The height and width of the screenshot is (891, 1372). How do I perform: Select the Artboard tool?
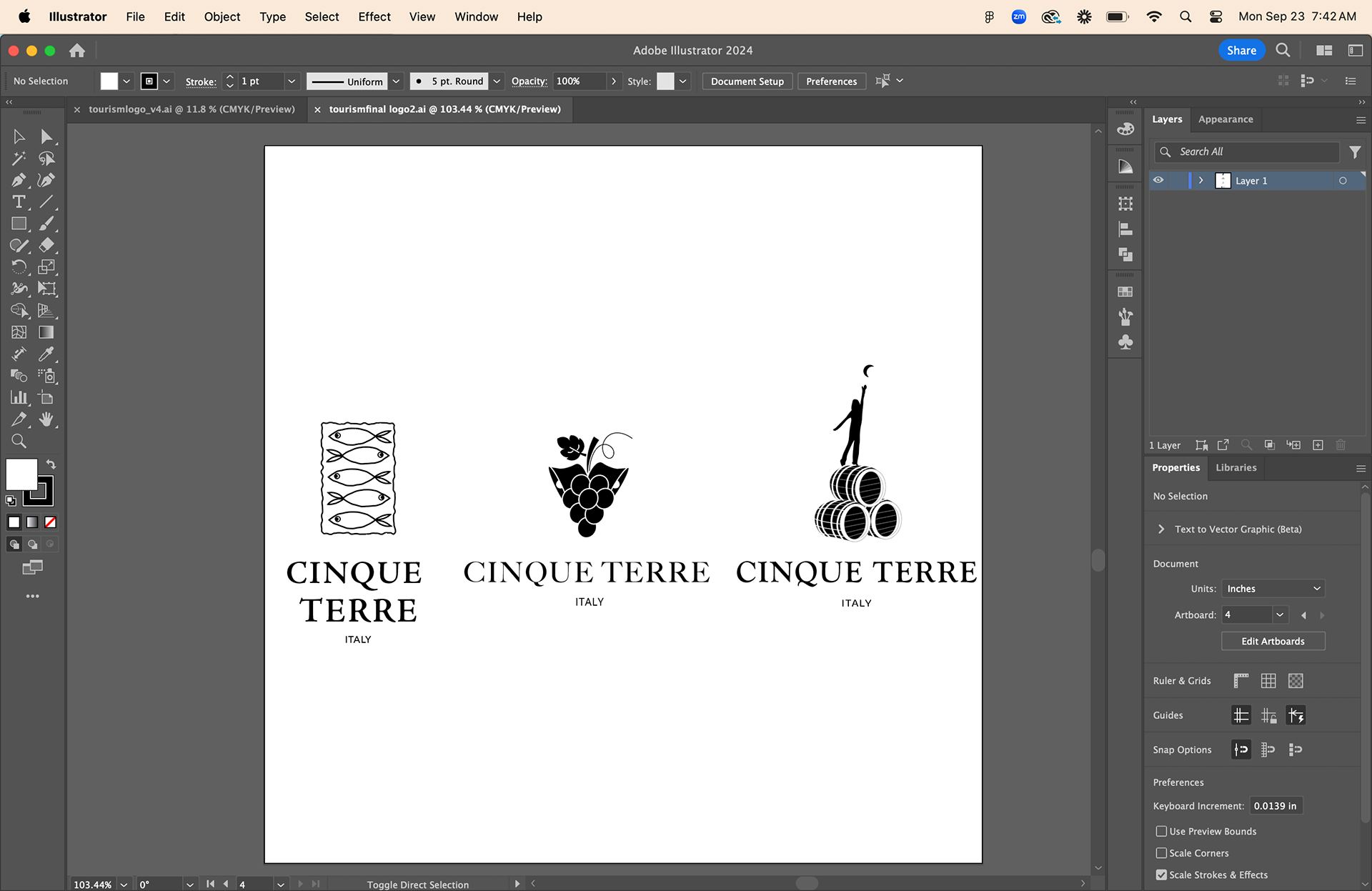46,398
